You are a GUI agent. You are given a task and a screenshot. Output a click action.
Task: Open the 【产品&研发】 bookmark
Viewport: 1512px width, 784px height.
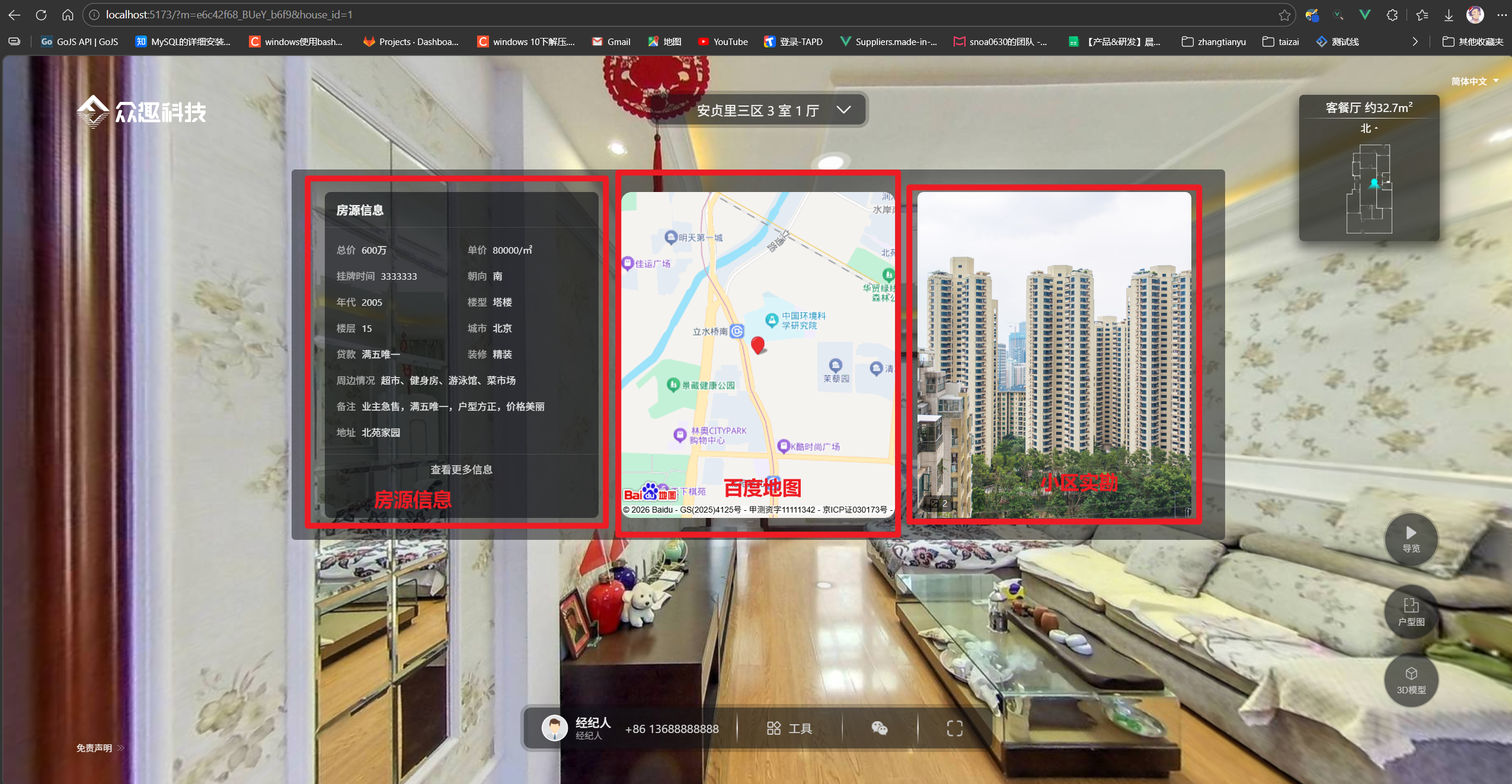point(1114,41)
